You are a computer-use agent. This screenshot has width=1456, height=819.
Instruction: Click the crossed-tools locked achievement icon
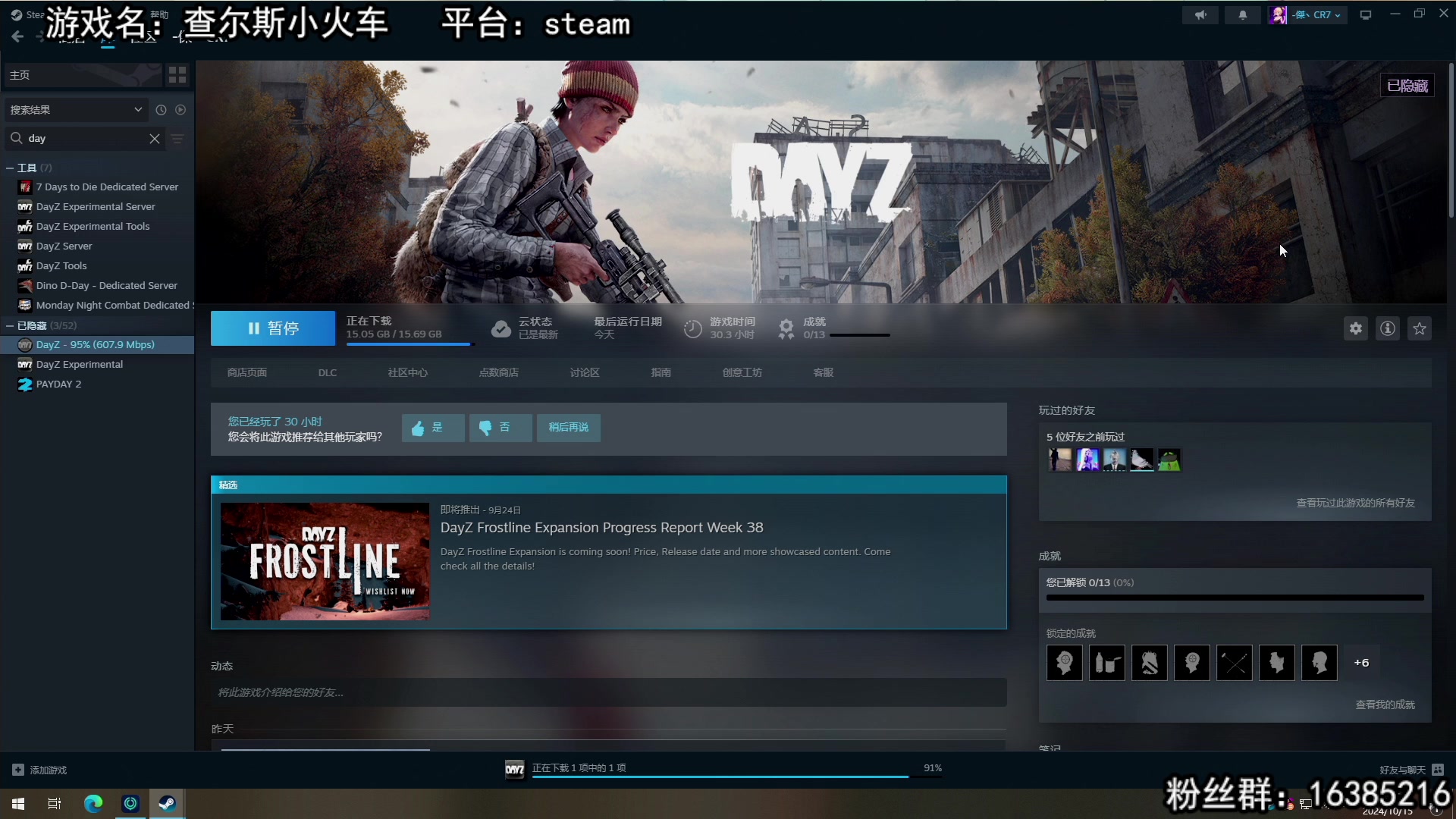pos(1235,663)
